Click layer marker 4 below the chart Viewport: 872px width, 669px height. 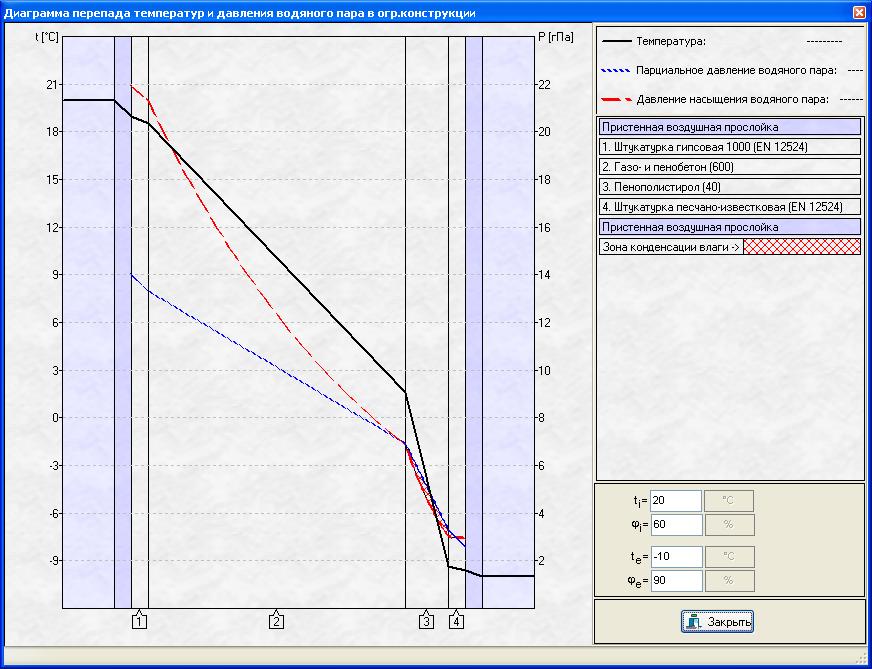click(457, 621)
